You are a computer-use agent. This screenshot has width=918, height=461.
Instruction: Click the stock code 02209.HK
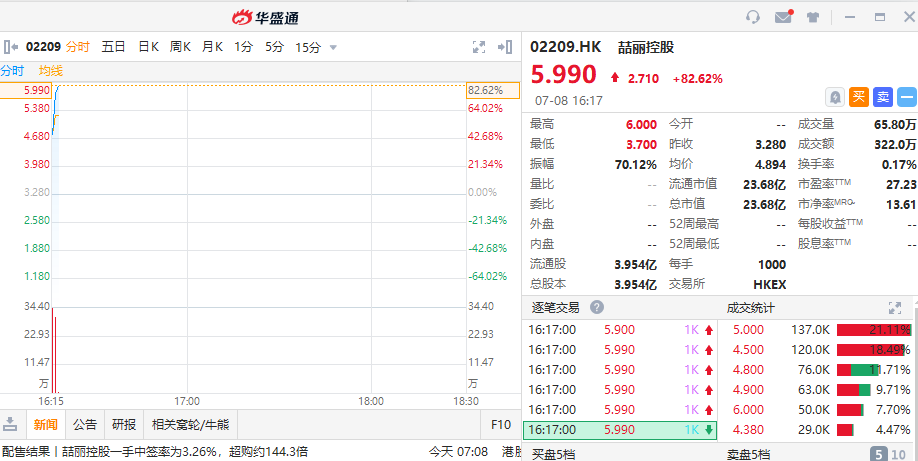(566, 47)
